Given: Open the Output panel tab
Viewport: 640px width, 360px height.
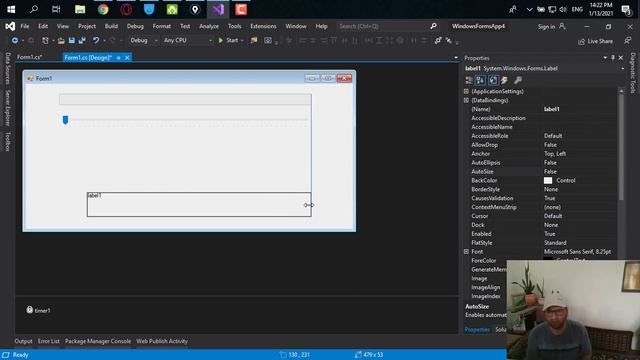Looking at the screenshot, I should pyautogui.click(x=23, y=341).
